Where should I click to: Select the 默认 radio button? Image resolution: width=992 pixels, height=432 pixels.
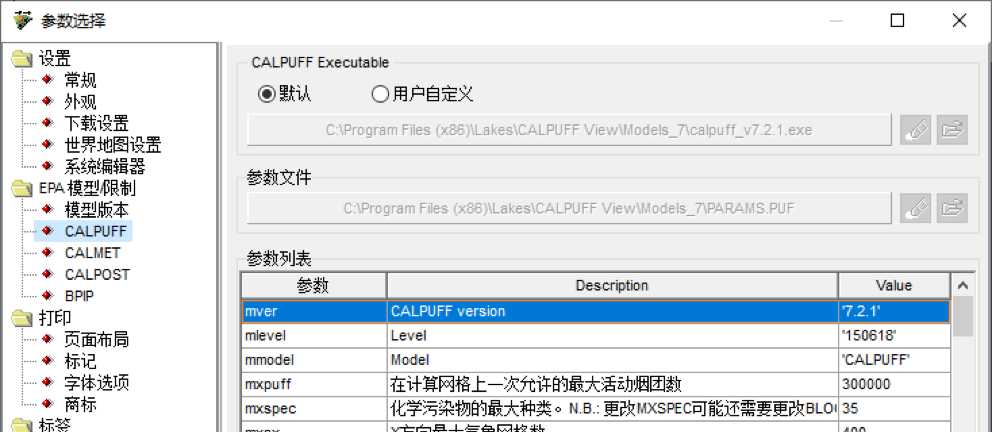pos(266,94)
